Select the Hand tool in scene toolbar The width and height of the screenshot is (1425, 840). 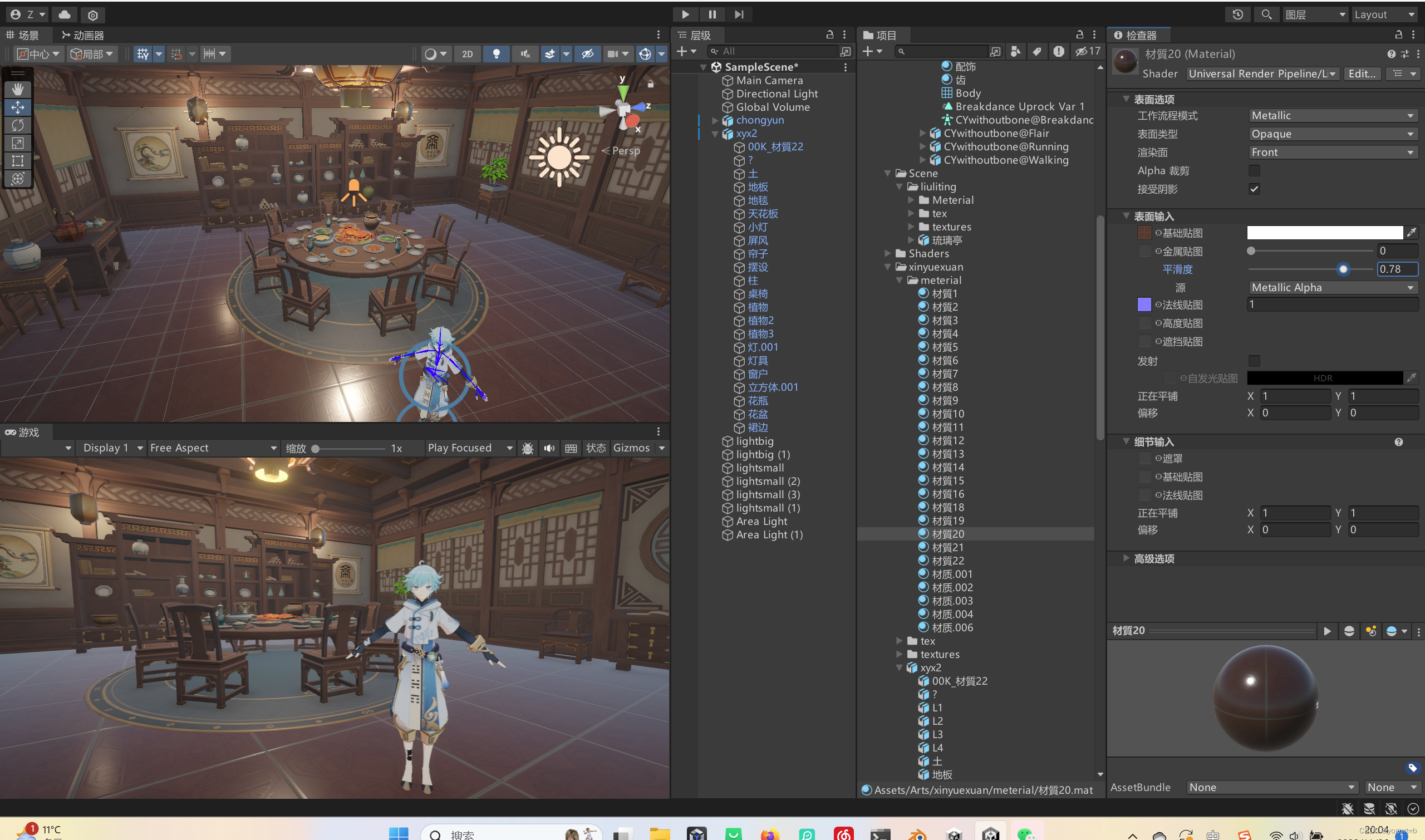coord(18,89)
